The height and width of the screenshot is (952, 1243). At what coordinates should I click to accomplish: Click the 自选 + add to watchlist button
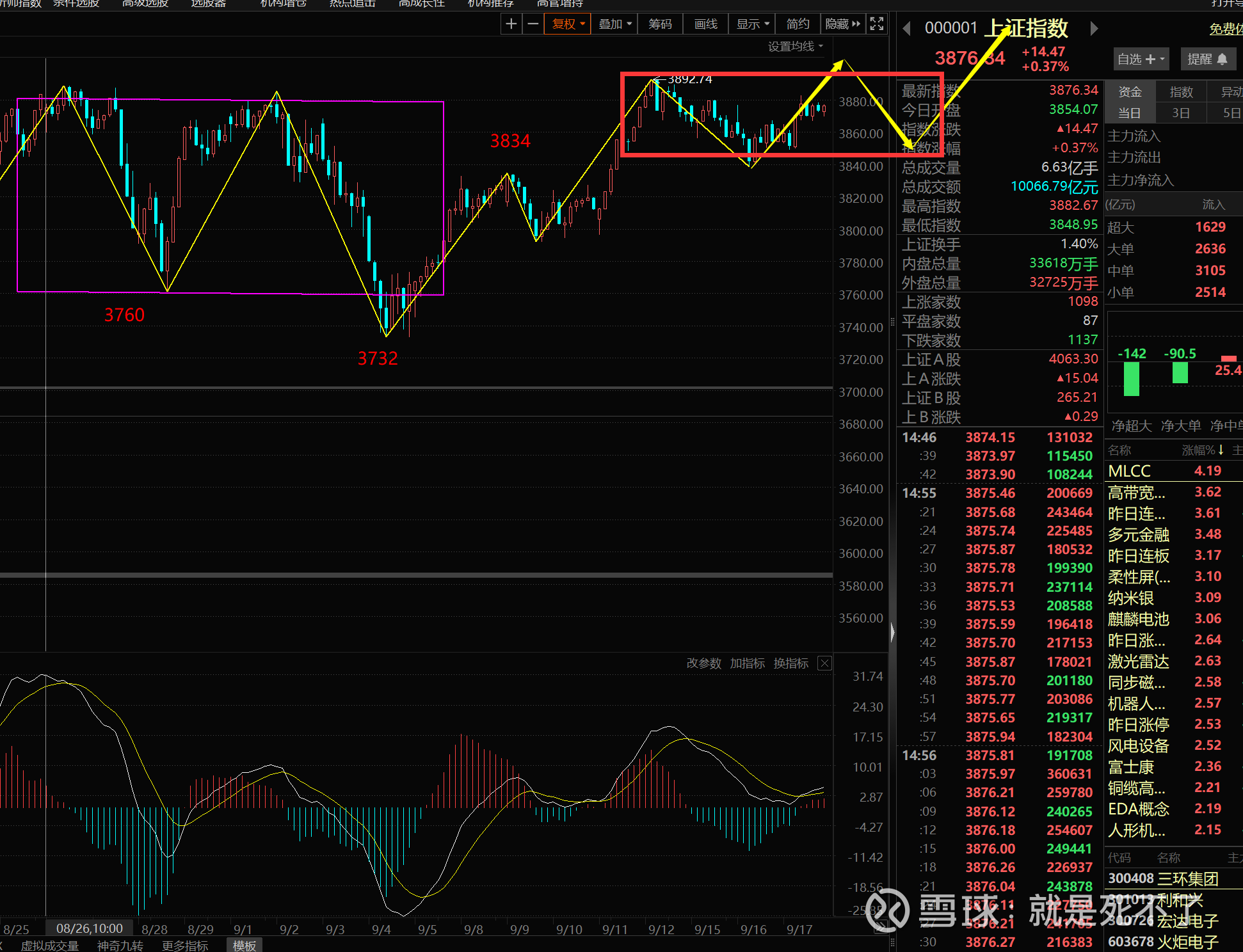1141,59
